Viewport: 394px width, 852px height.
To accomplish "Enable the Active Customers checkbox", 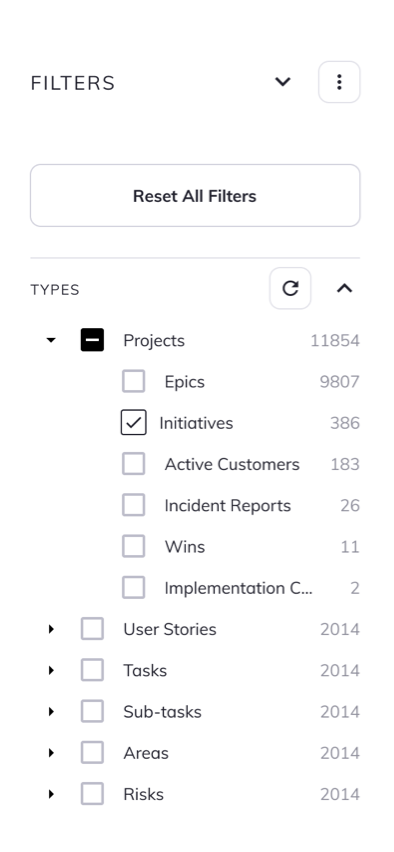I will [134, 464].
